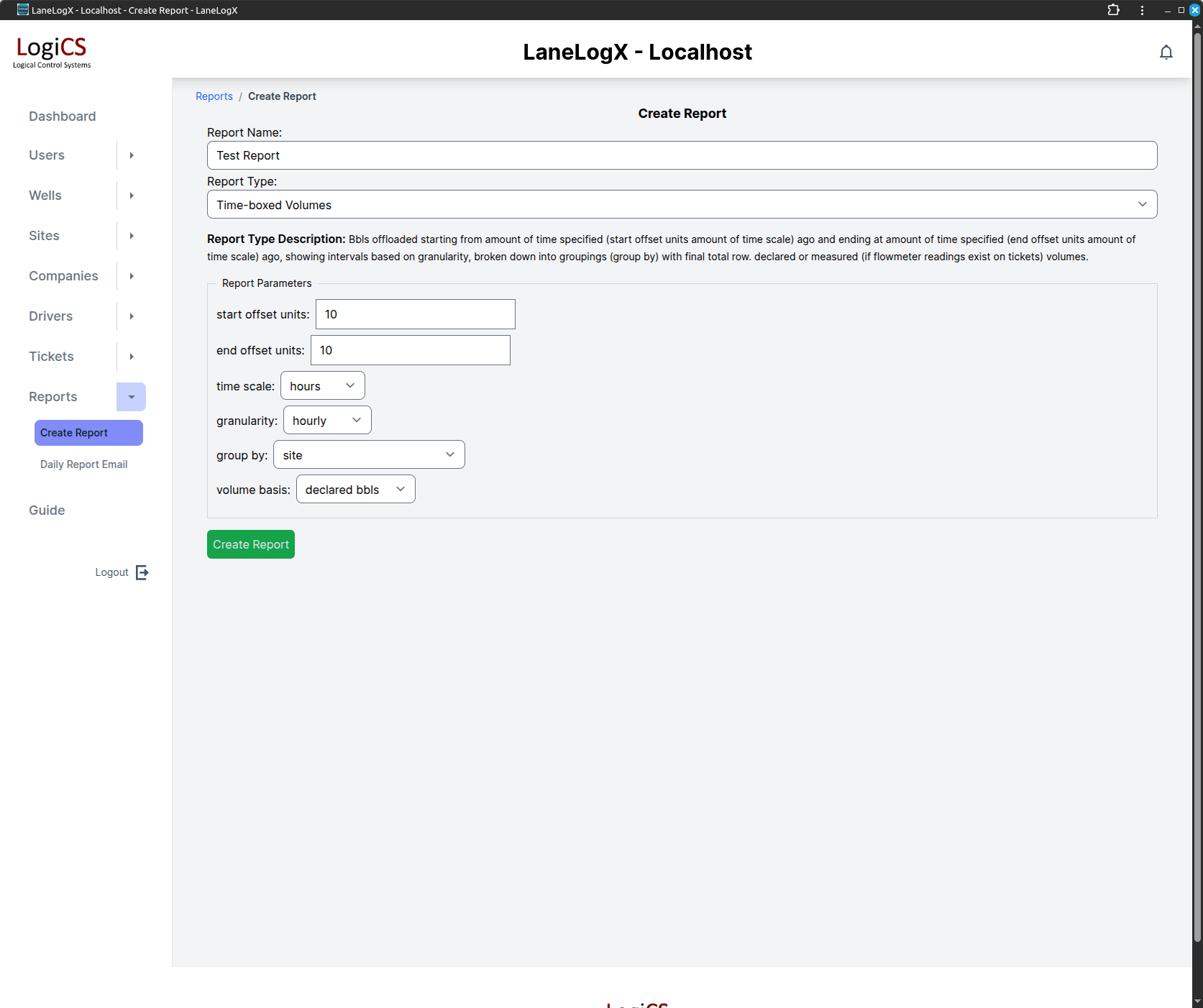Open the Dashboard menu item
This screenshot has height=1008, width=1203.
(63, 116)
